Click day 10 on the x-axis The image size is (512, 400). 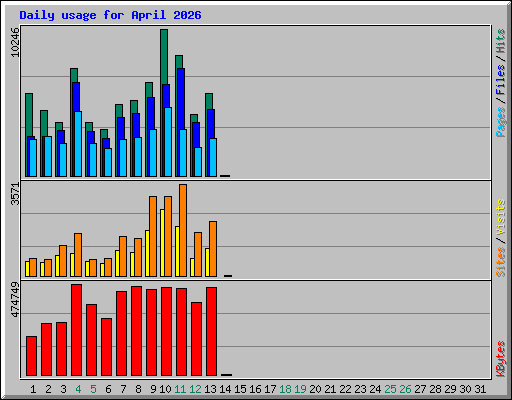[165, 389]
